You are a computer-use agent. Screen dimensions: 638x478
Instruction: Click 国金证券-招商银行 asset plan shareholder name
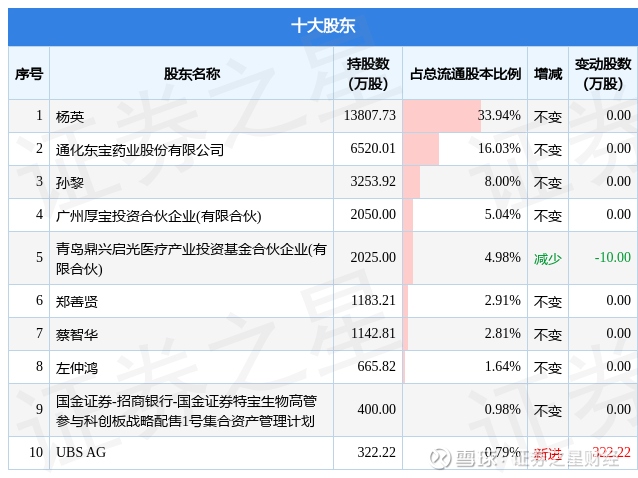(x=186, y=411)
